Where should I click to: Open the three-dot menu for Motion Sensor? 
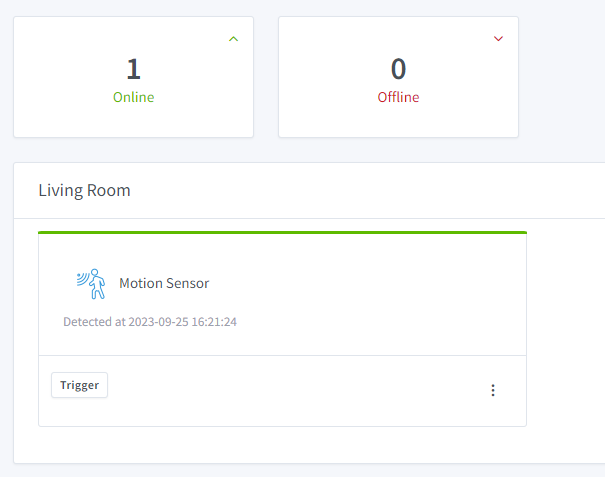pos(492,390)
